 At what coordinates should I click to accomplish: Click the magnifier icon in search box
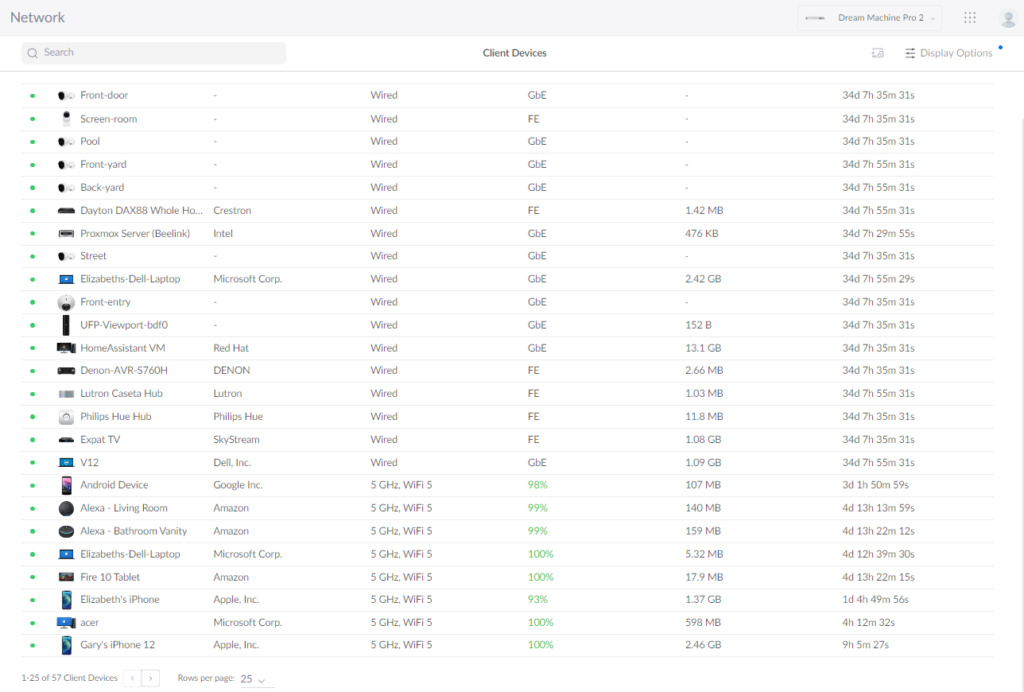(x=33, y=53)
